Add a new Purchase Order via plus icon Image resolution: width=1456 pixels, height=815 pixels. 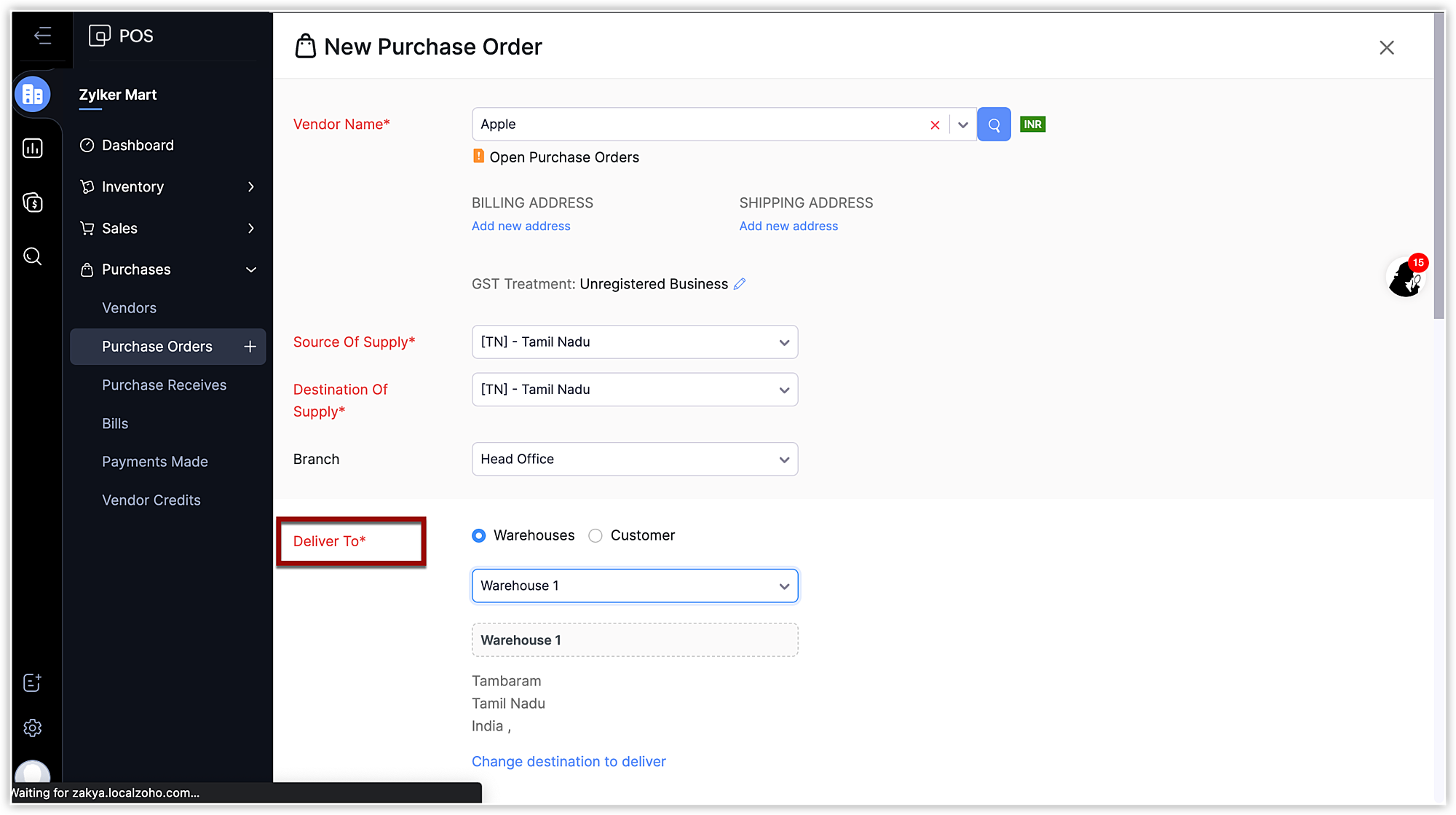(250, 347)
